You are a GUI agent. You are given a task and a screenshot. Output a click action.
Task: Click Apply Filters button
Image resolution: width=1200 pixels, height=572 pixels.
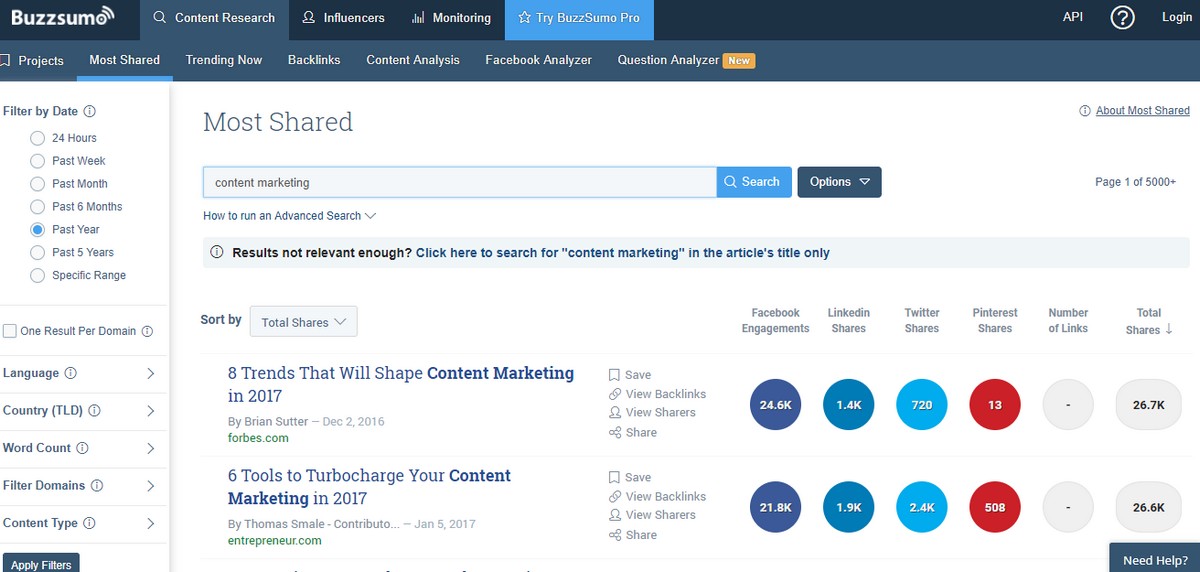pos(41,564)
